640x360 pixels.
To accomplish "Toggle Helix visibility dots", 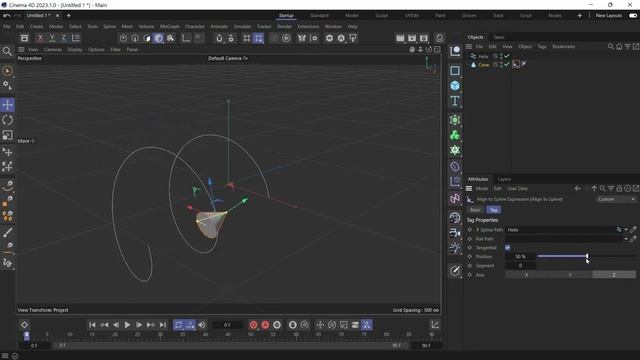I will (501, 56).
